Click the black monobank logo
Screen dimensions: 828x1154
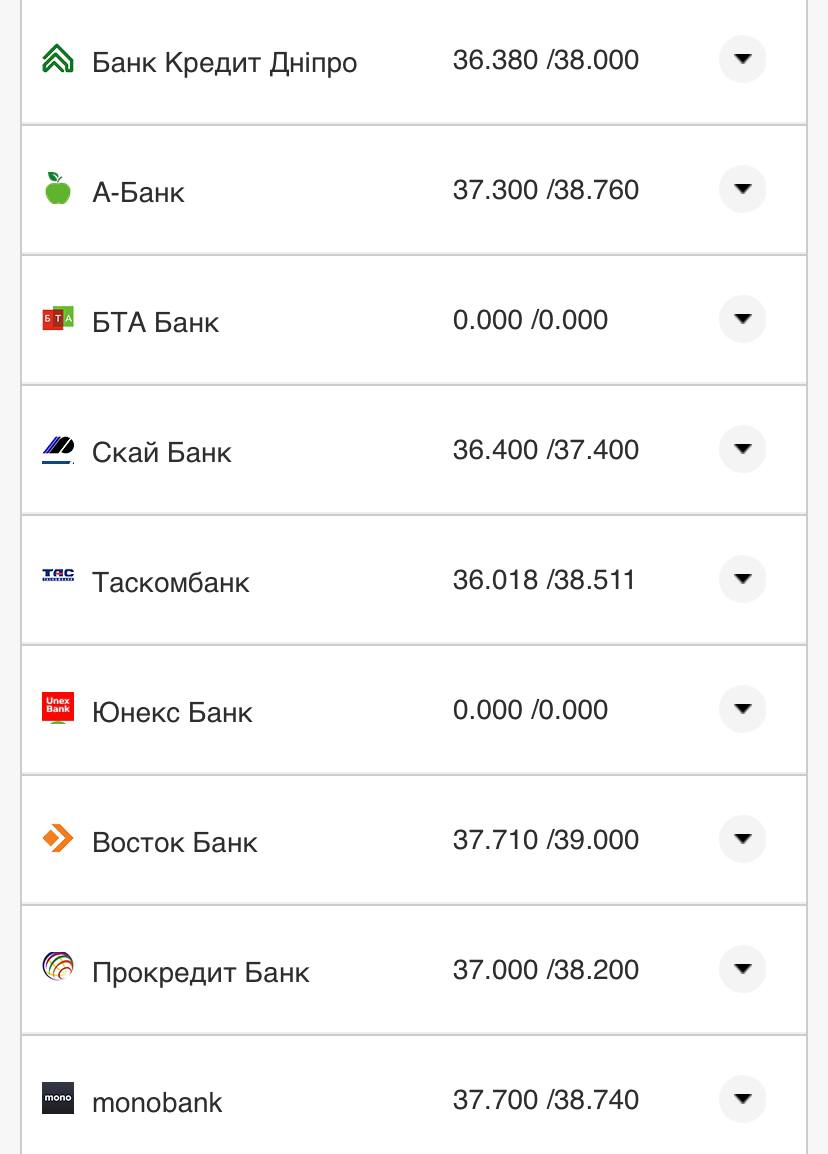(58, 1098)
